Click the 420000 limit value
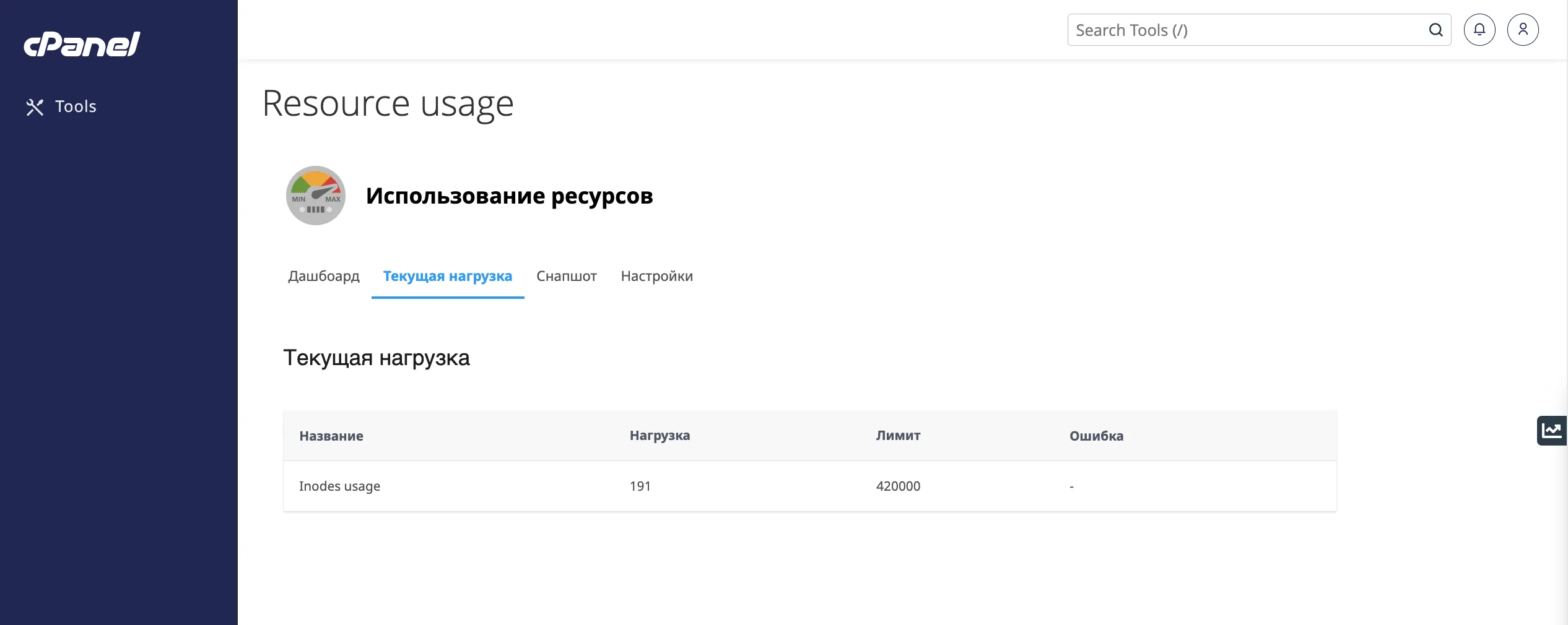This screenshot has width=1568, height=625. [x=897, y=486]
